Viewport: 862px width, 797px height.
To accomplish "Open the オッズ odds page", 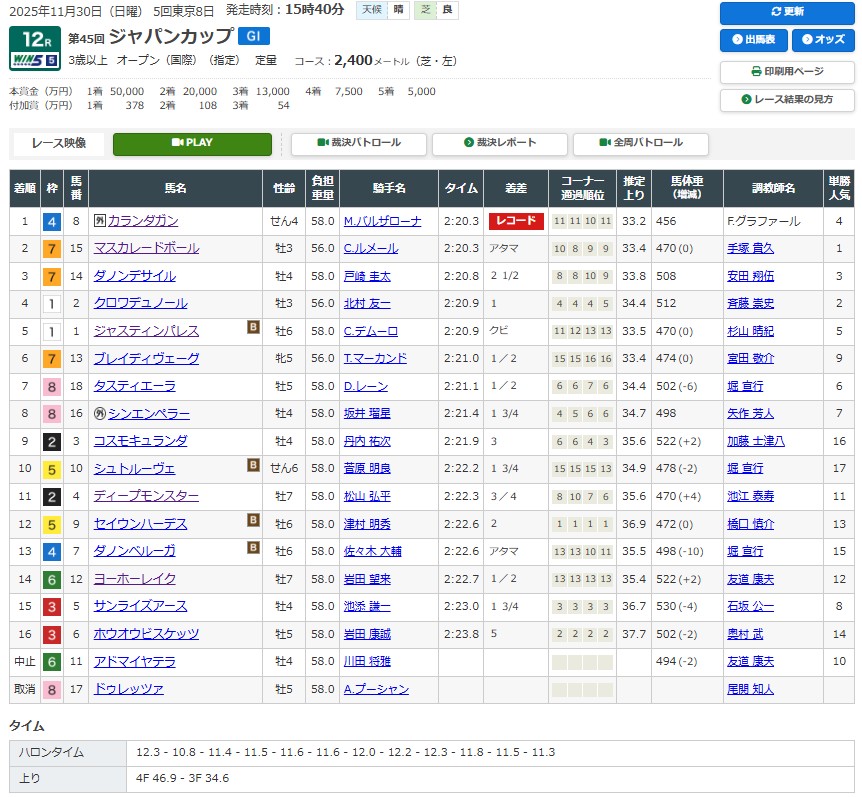I will (823, 40).
